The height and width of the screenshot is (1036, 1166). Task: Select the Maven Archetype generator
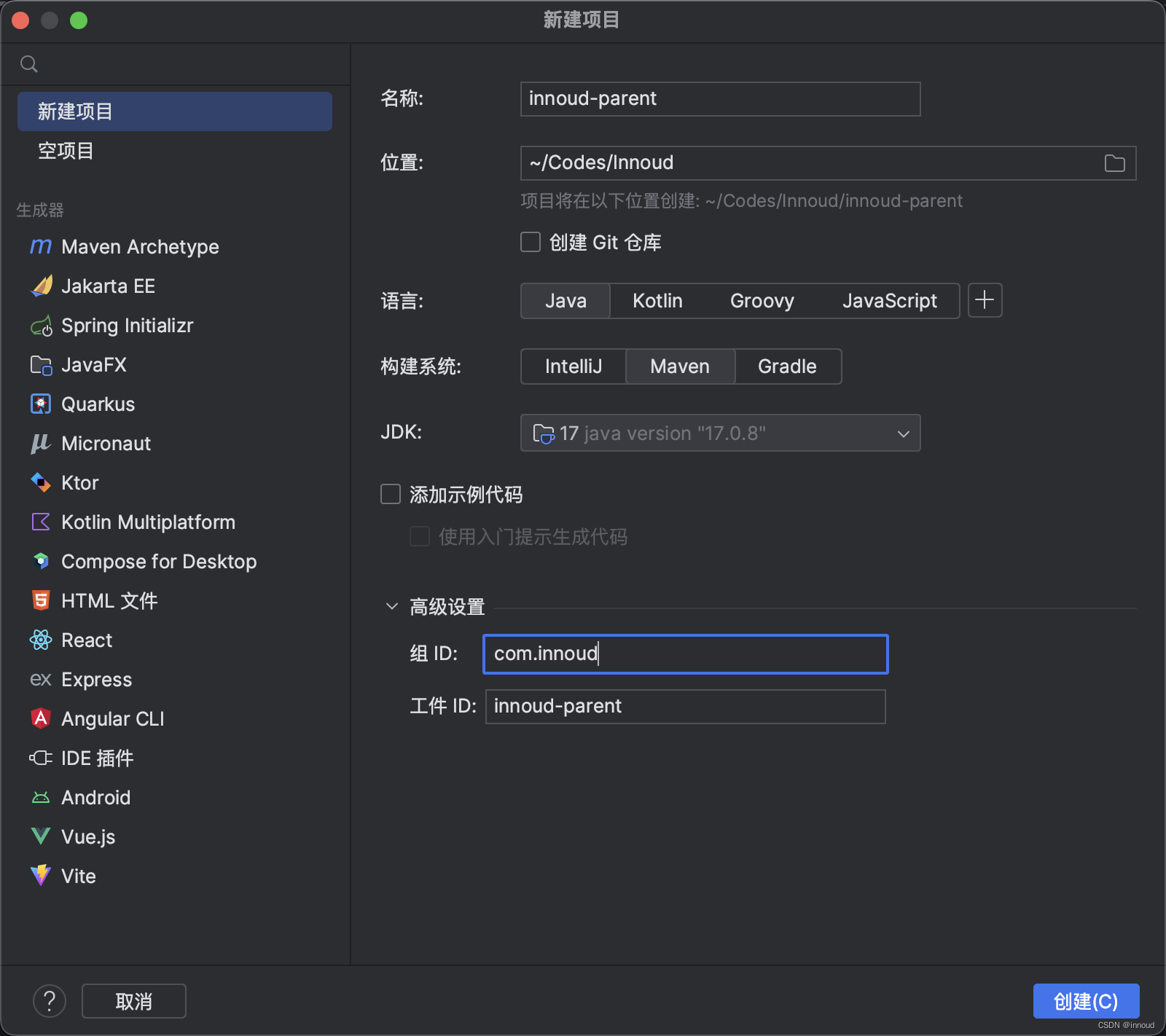140,246
